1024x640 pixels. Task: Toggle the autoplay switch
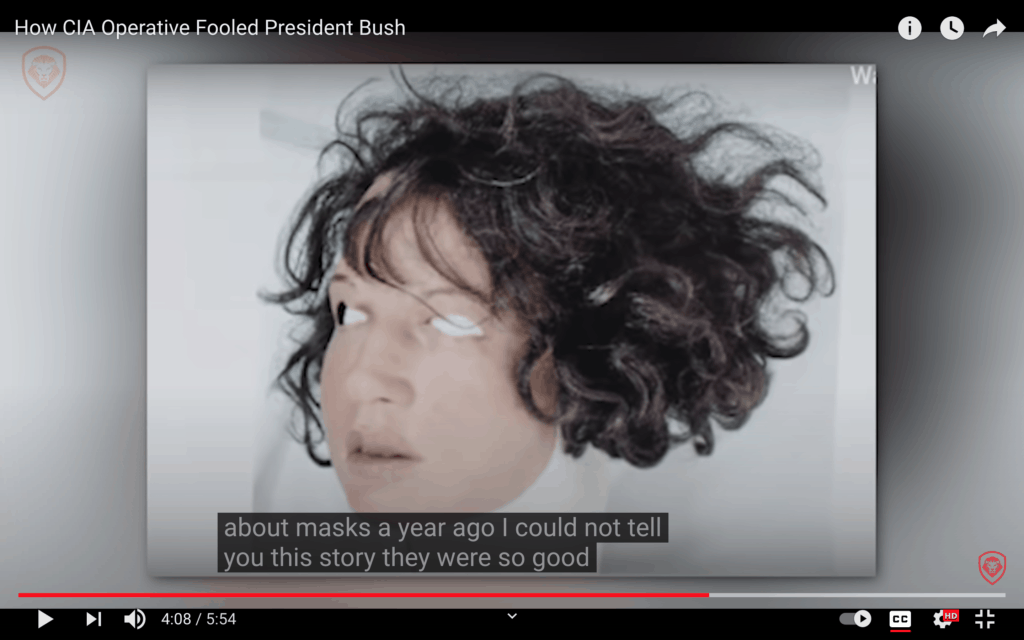pyautogui.click(x=856, y=618)
